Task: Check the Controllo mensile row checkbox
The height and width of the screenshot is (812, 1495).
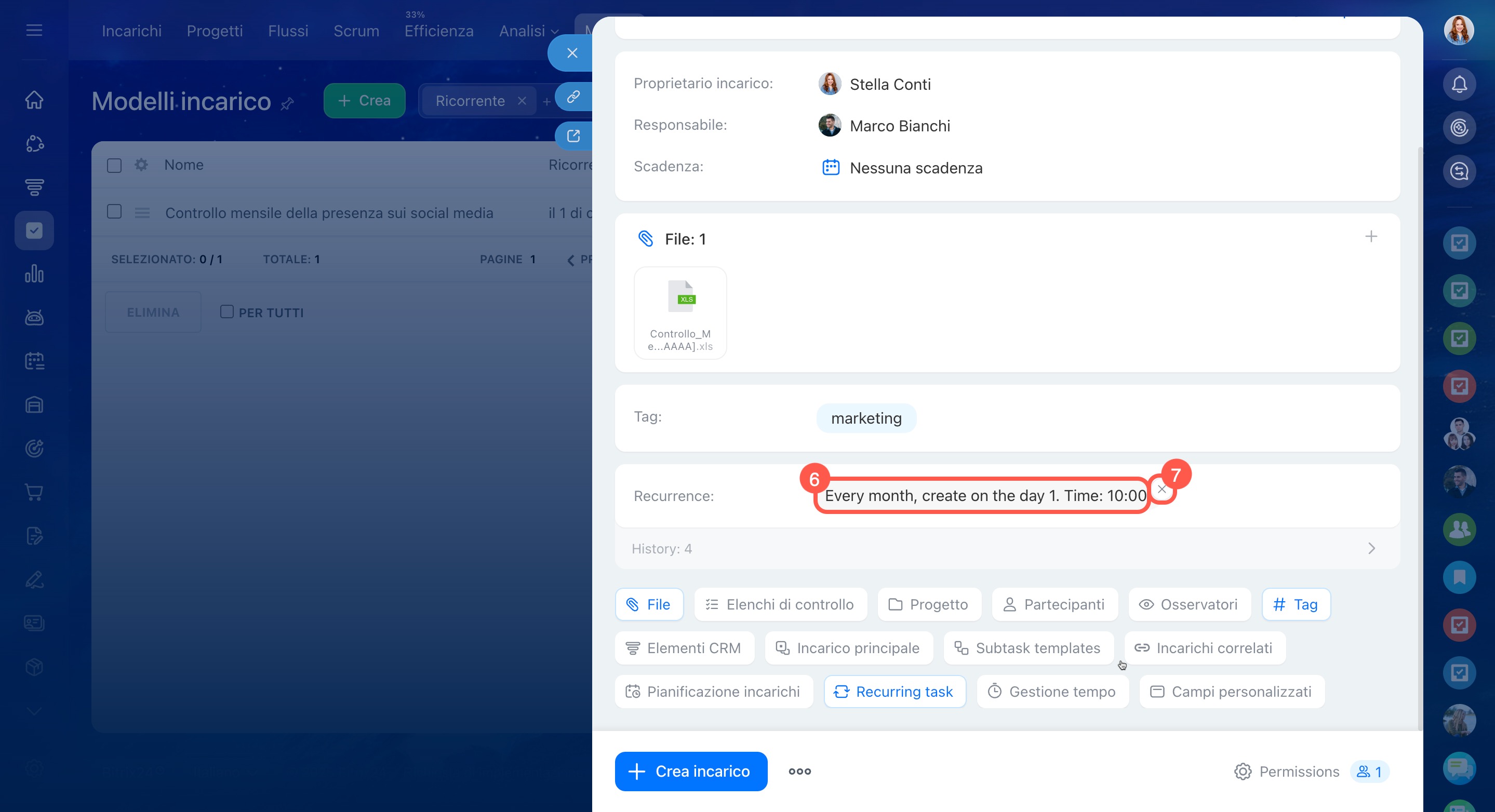Action: [114, 212]
